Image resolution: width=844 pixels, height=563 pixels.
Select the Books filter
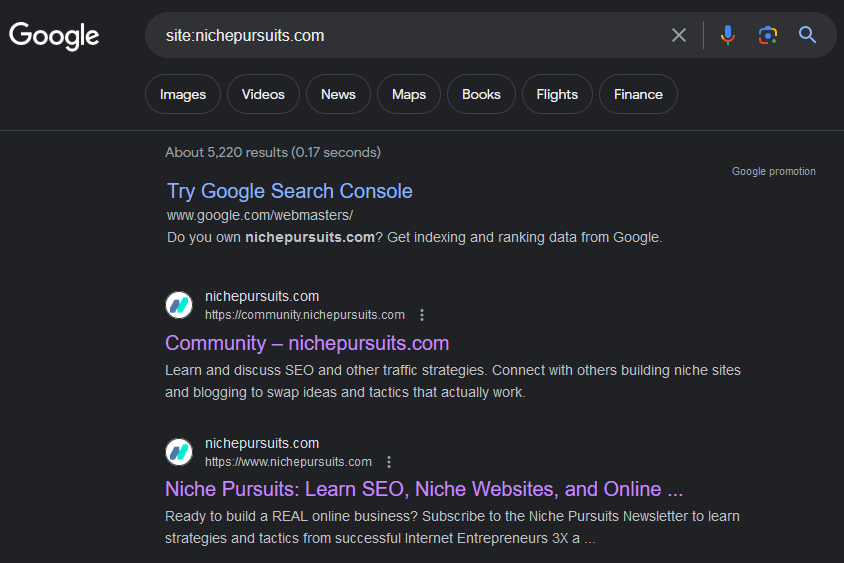pyautogui.click(x=481, y=94)
